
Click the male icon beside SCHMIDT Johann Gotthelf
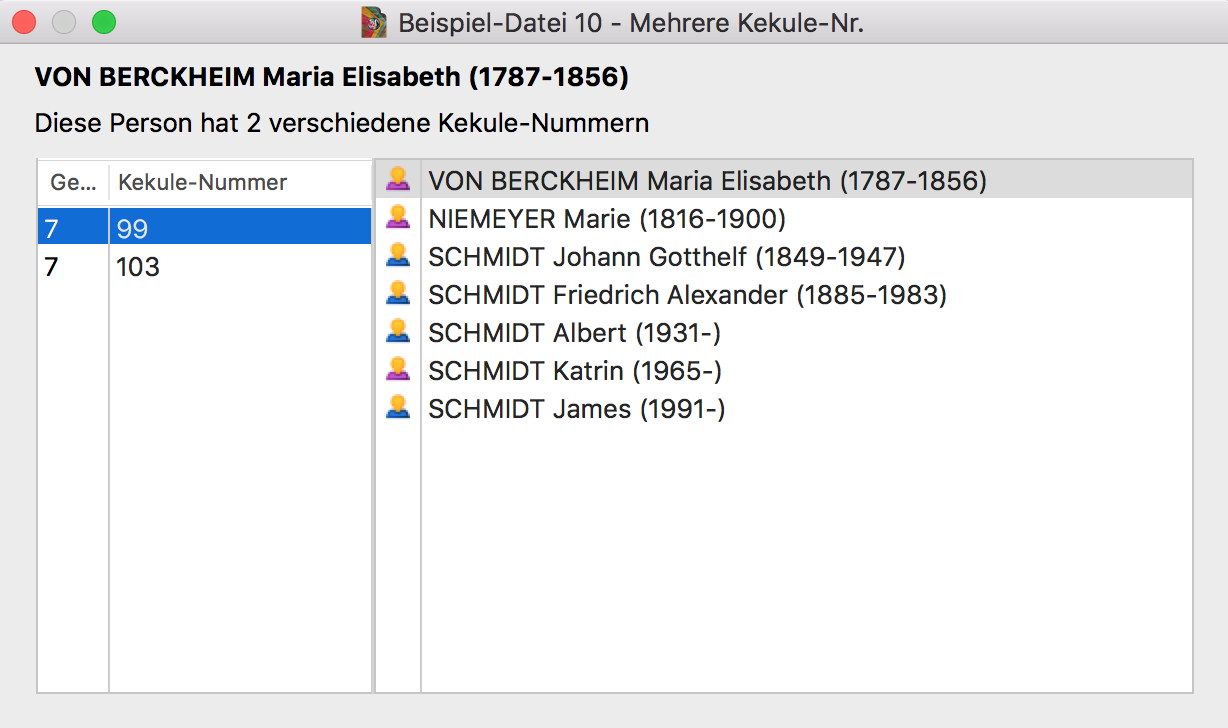point(398,256)
